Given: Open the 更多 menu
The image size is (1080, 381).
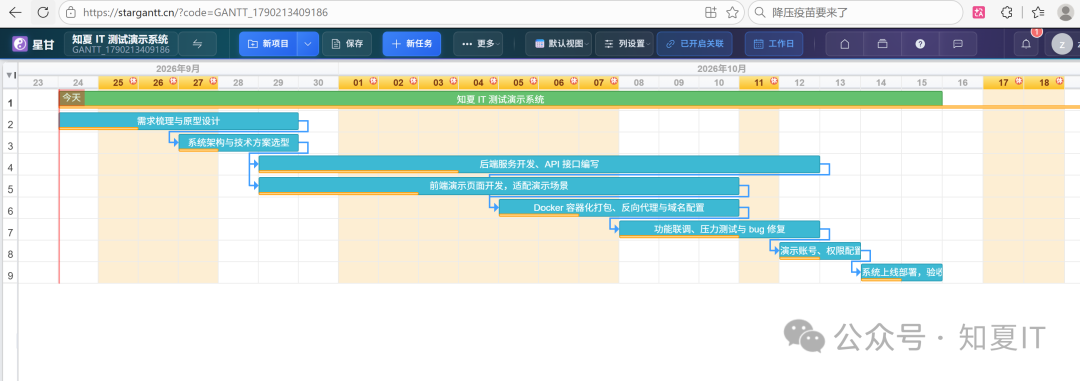Looking at the screenshot, I should [x=478, y=44].
